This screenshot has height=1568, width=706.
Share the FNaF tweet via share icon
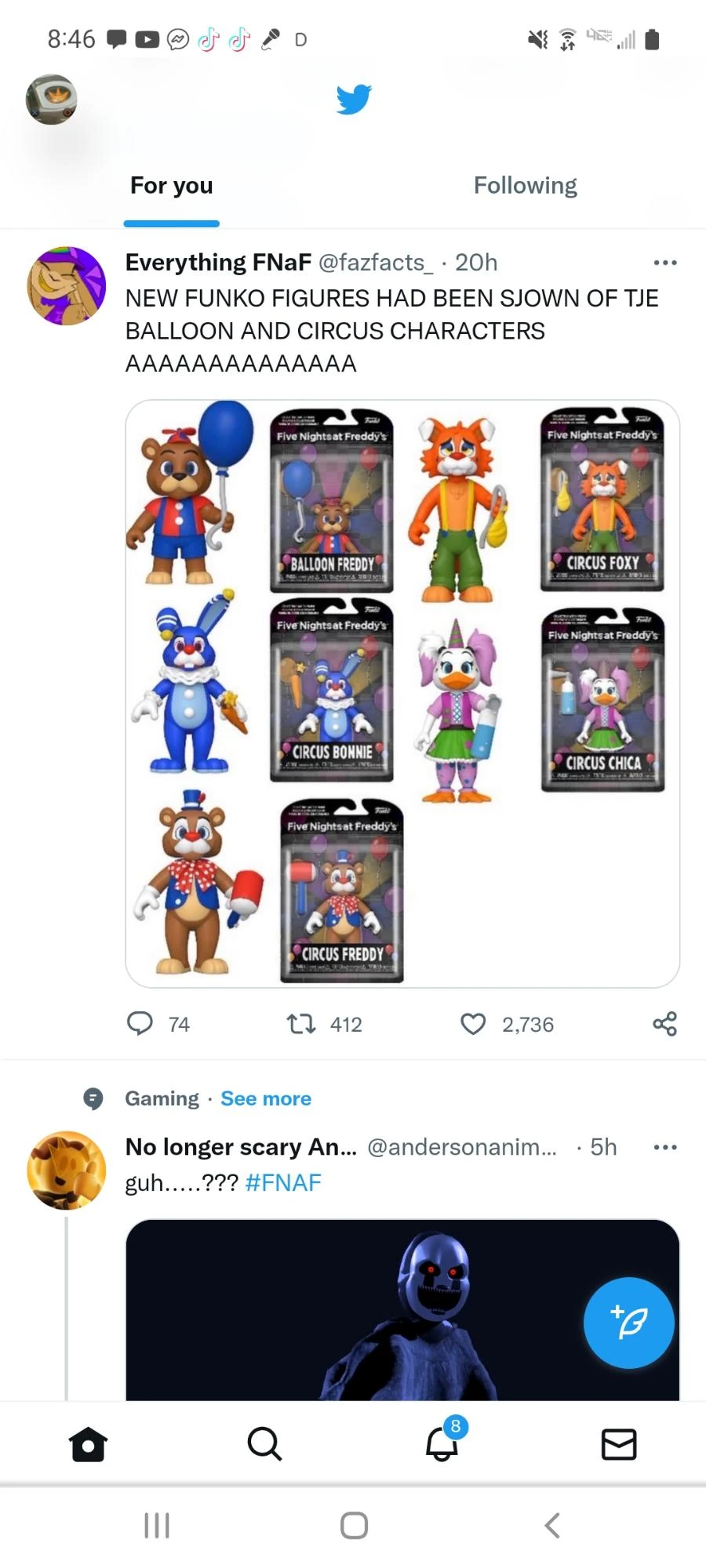(x=664, y=1023)
